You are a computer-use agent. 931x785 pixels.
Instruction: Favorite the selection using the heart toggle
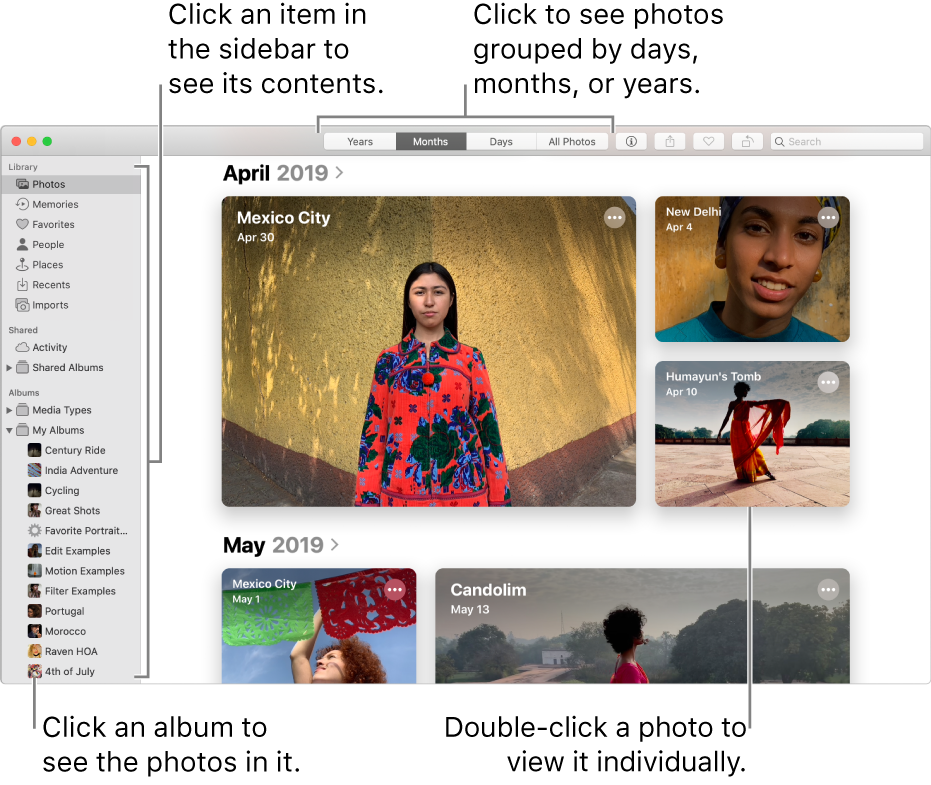coord(708,141)
